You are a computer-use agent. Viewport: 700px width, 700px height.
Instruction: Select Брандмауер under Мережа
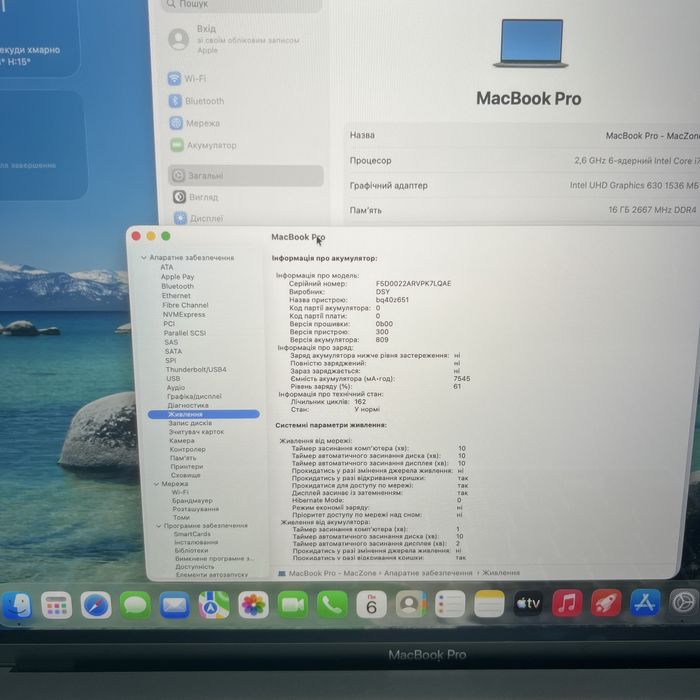coord(192,501)
